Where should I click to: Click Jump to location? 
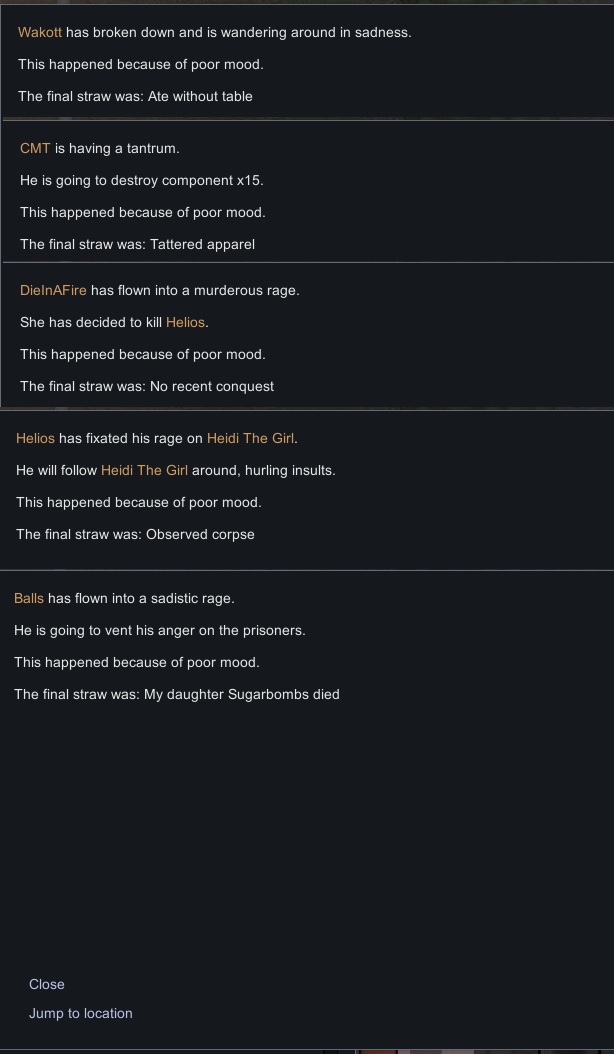pos(81,1013)
